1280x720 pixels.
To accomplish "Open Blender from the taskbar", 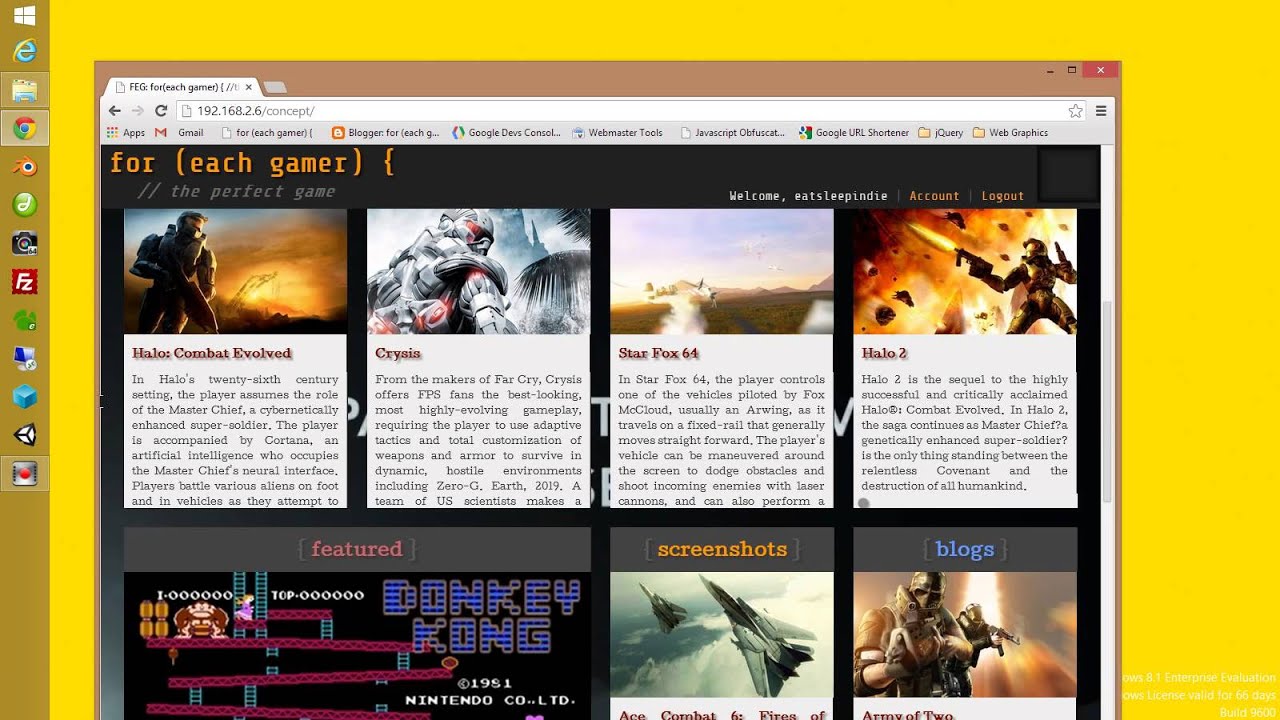I will coord(25,167).
